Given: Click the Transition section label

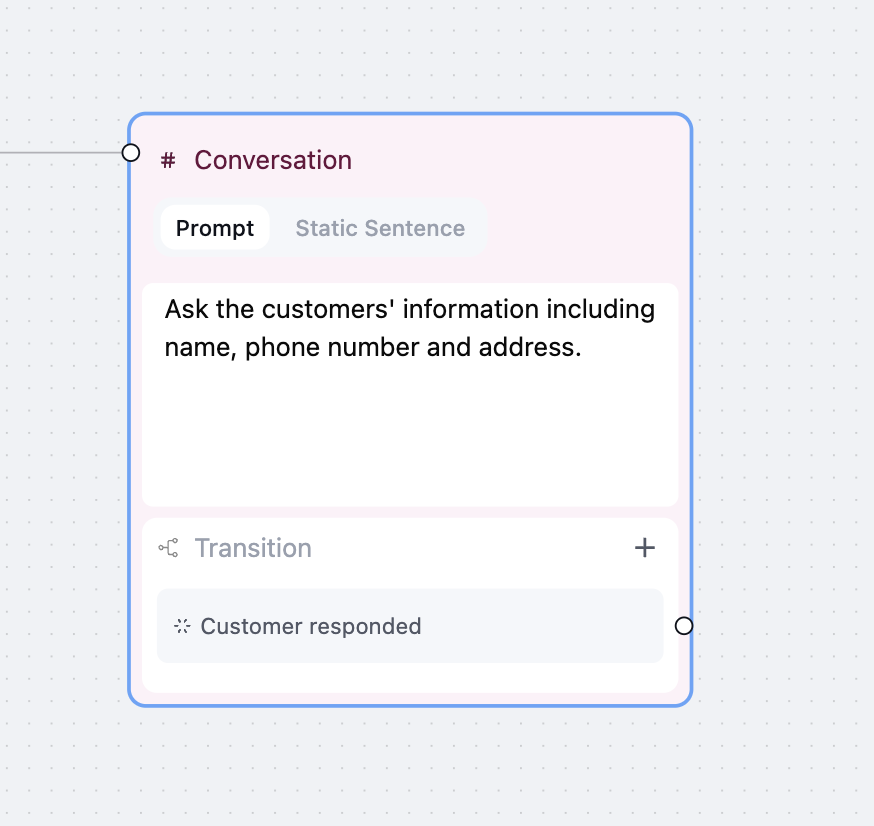Looking at the screenshot, I should 253,548.
